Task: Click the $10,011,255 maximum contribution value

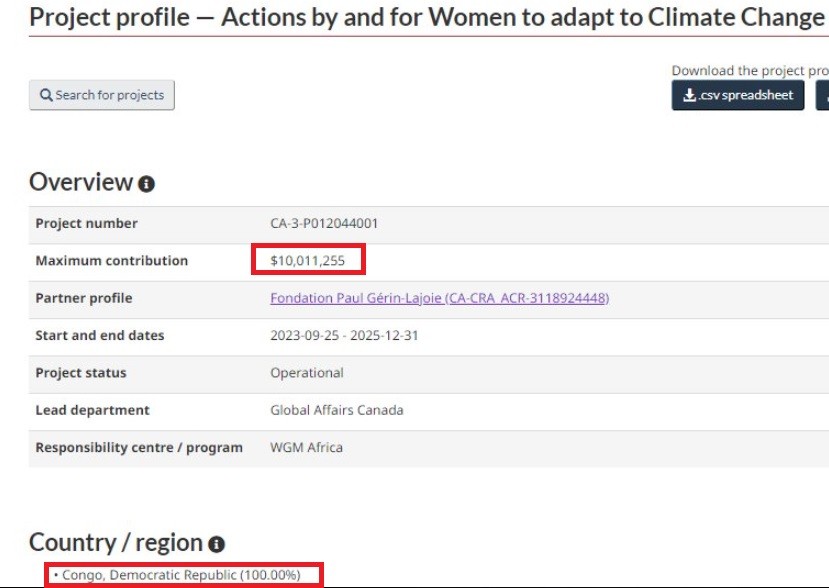Action: (307, 260)
